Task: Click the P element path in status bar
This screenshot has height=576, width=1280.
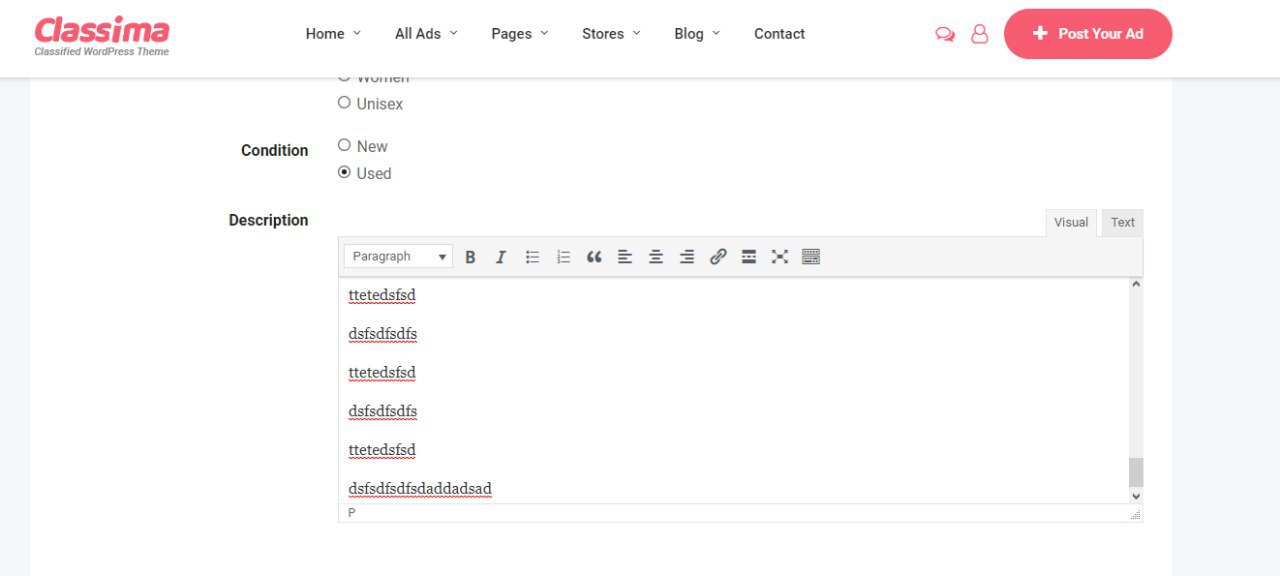Action: 352,513
